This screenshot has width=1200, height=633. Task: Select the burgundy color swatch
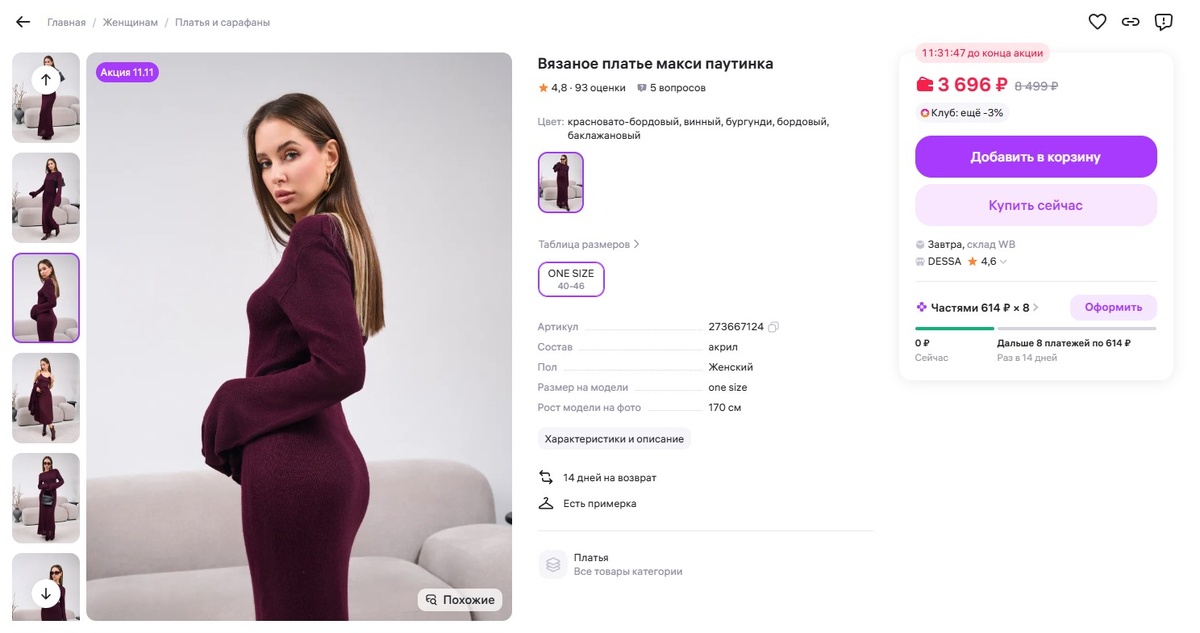pyautogui.click(x=561, y=183)
